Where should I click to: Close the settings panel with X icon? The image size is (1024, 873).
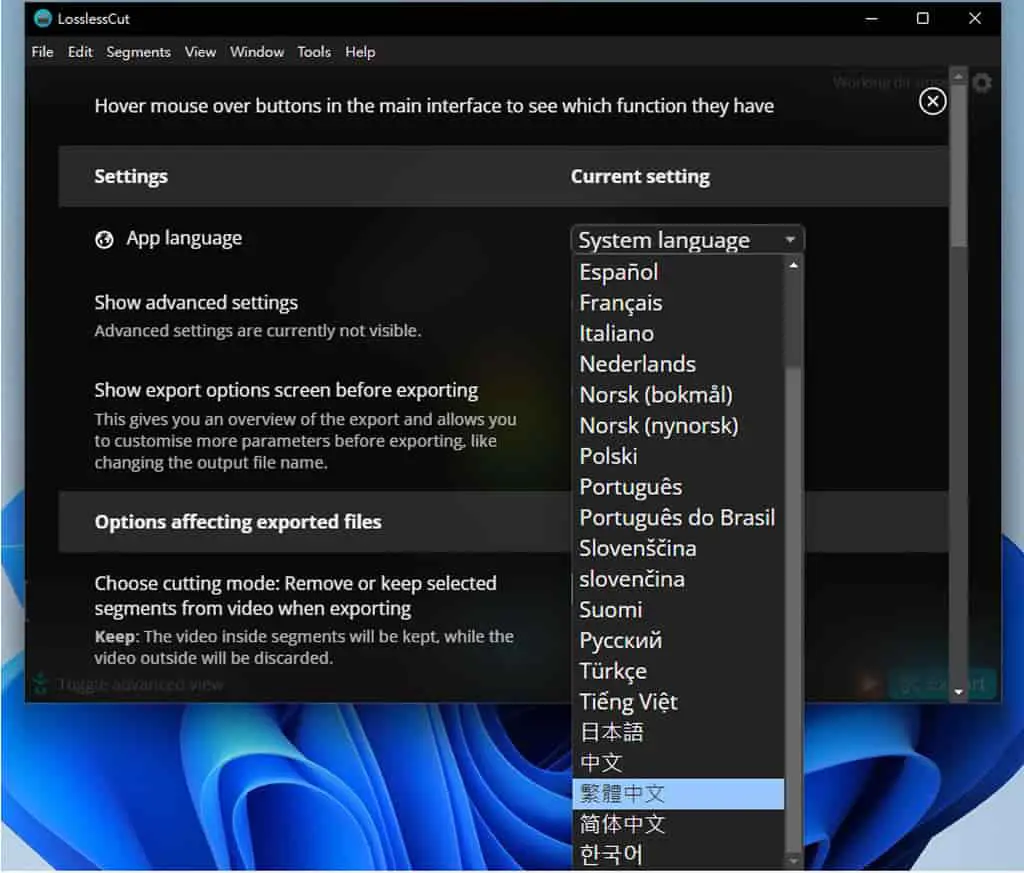[932, 101]
